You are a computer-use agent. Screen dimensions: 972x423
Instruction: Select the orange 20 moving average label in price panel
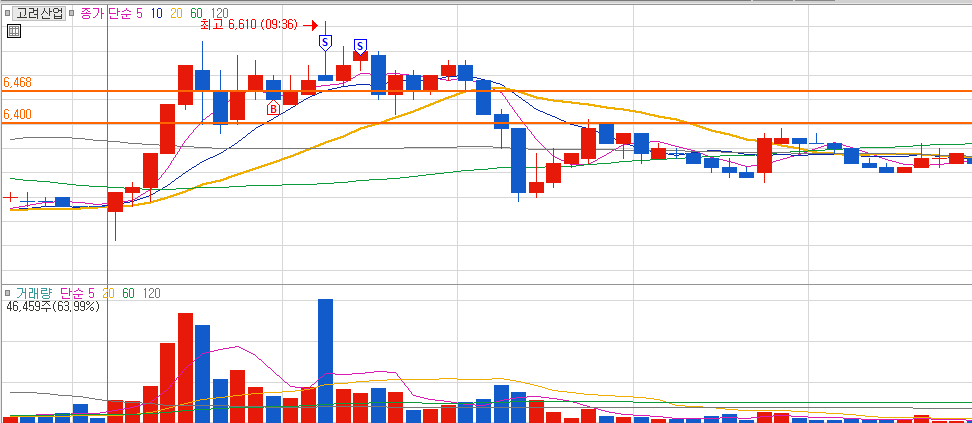pos(177,14)
